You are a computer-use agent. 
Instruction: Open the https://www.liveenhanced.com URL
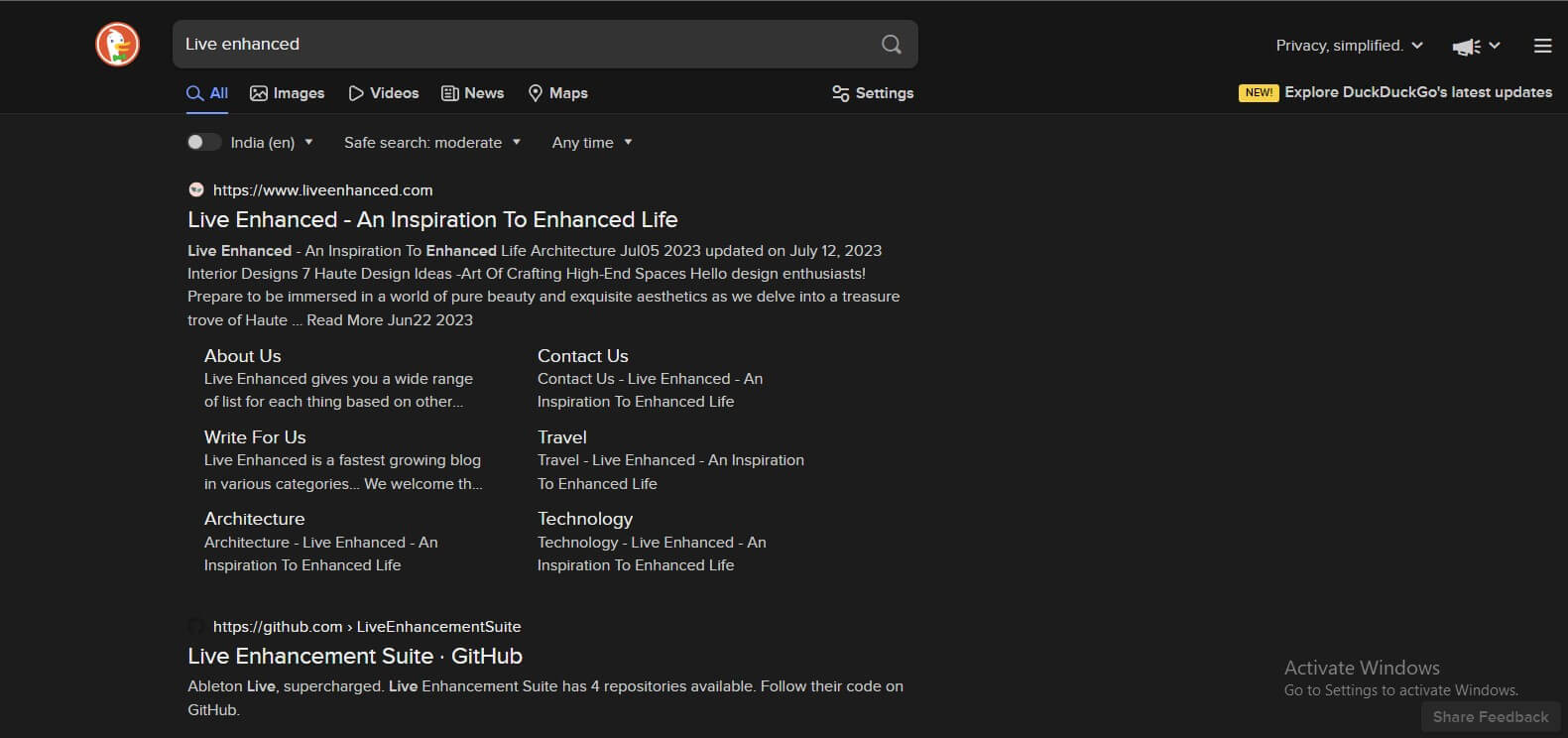[322, 189]
